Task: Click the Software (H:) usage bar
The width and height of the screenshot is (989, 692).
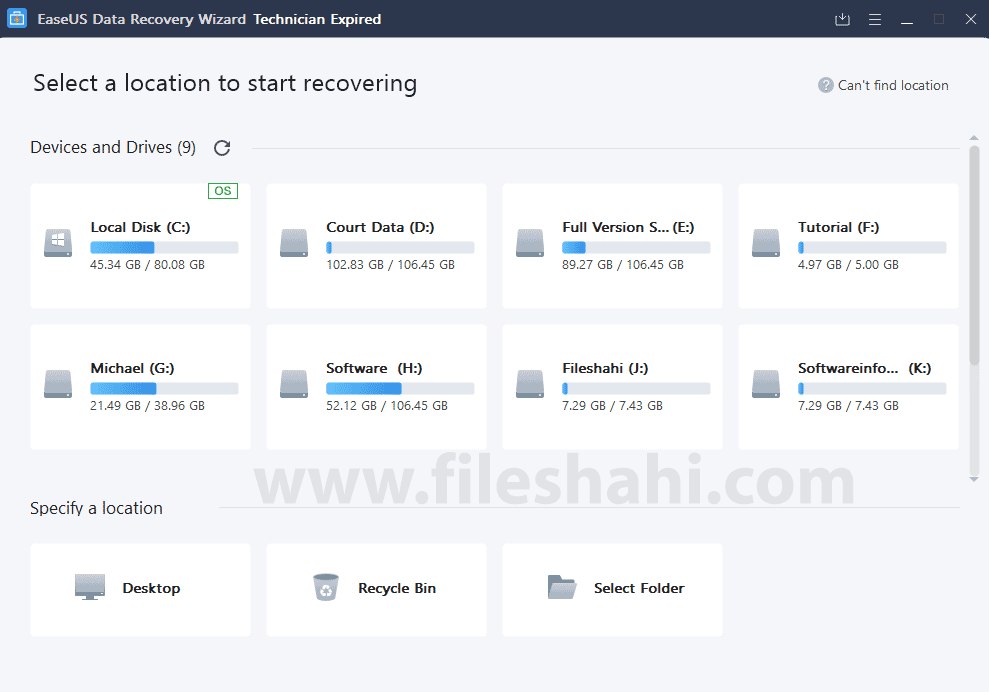Action: click(400, 389)
